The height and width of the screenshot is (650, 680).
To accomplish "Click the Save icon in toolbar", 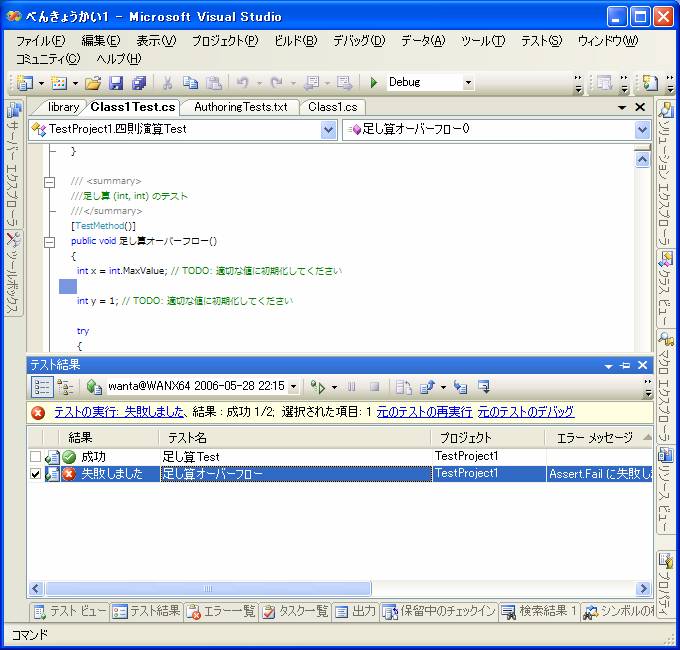I will (116, 83).
